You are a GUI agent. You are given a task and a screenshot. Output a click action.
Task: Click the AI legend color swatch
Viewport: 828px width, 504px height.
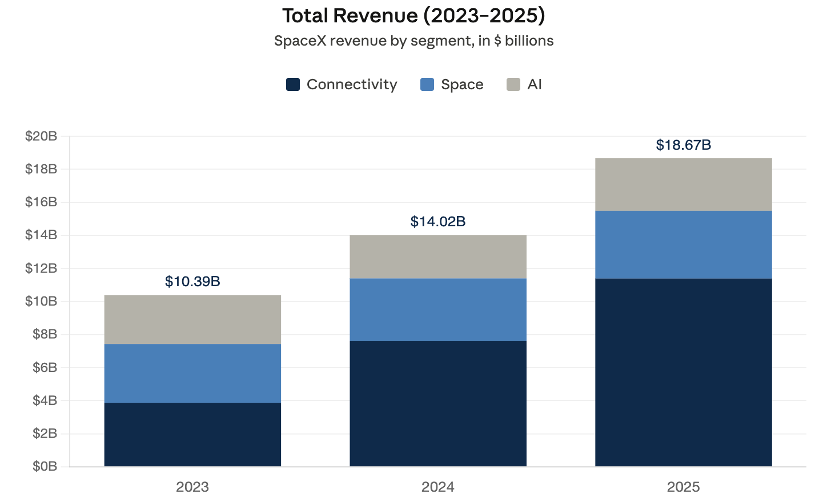coord(513,85)
